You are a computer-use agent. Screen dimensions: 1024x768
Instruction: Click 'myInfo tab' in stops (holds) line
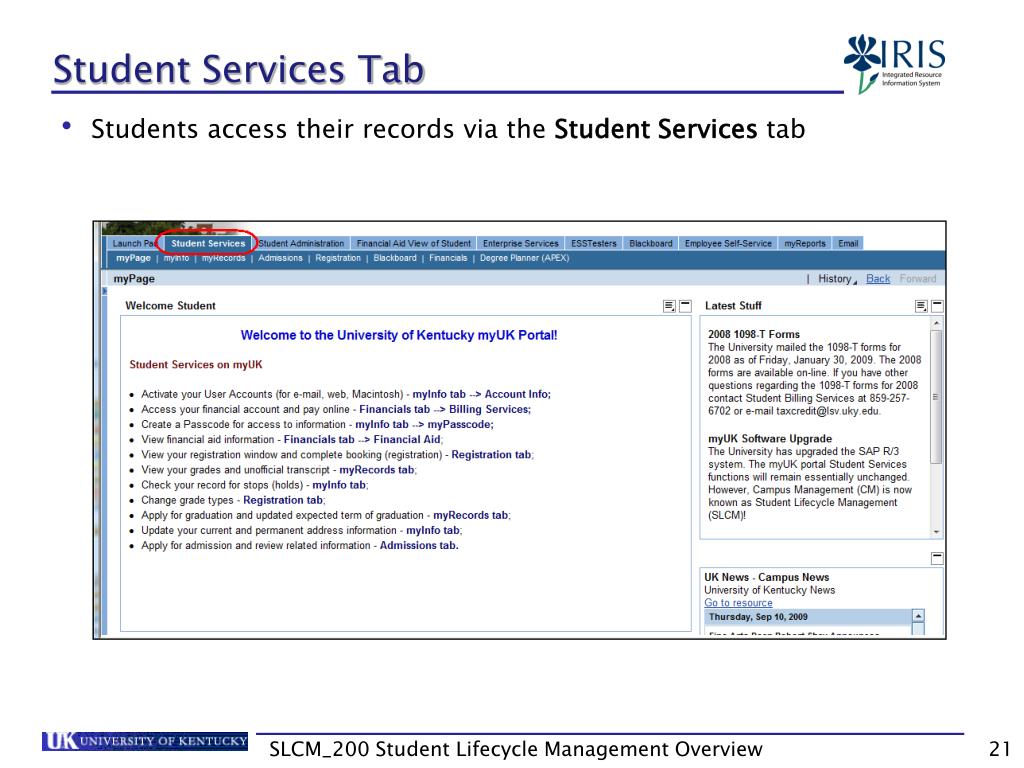340,485
